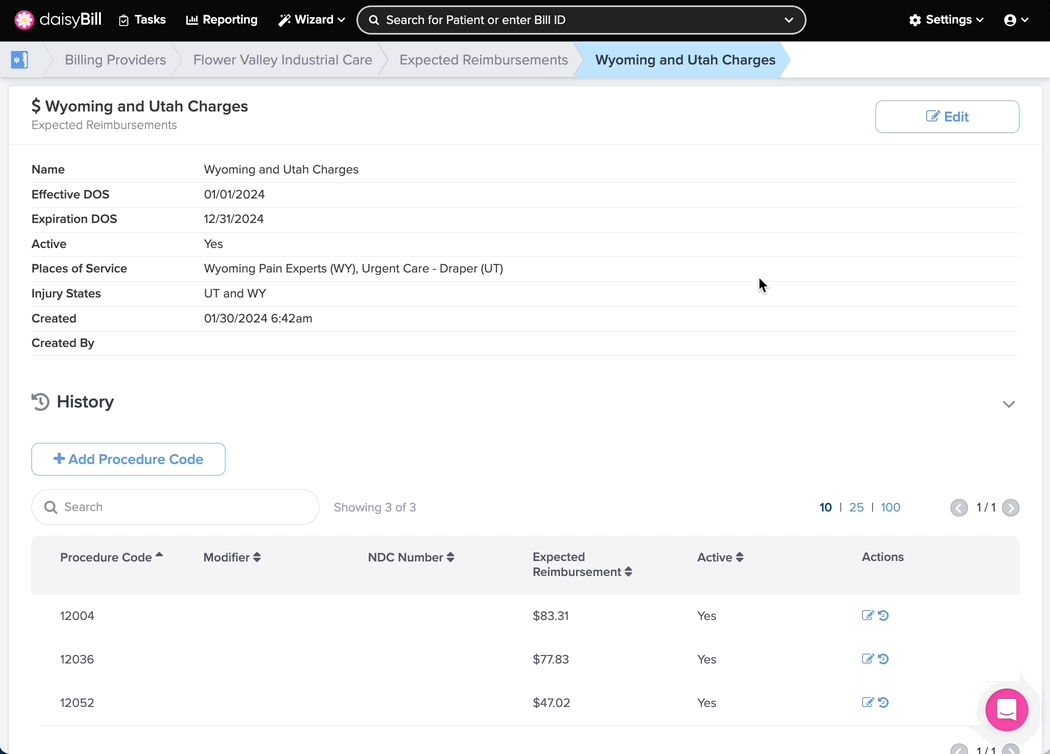Open history icon for procedure 12036
1050x754 pixels.
click(x=883, y=659)
